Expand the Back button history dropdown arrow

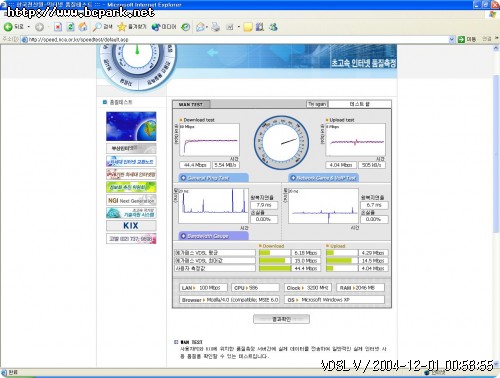point(29,27)
